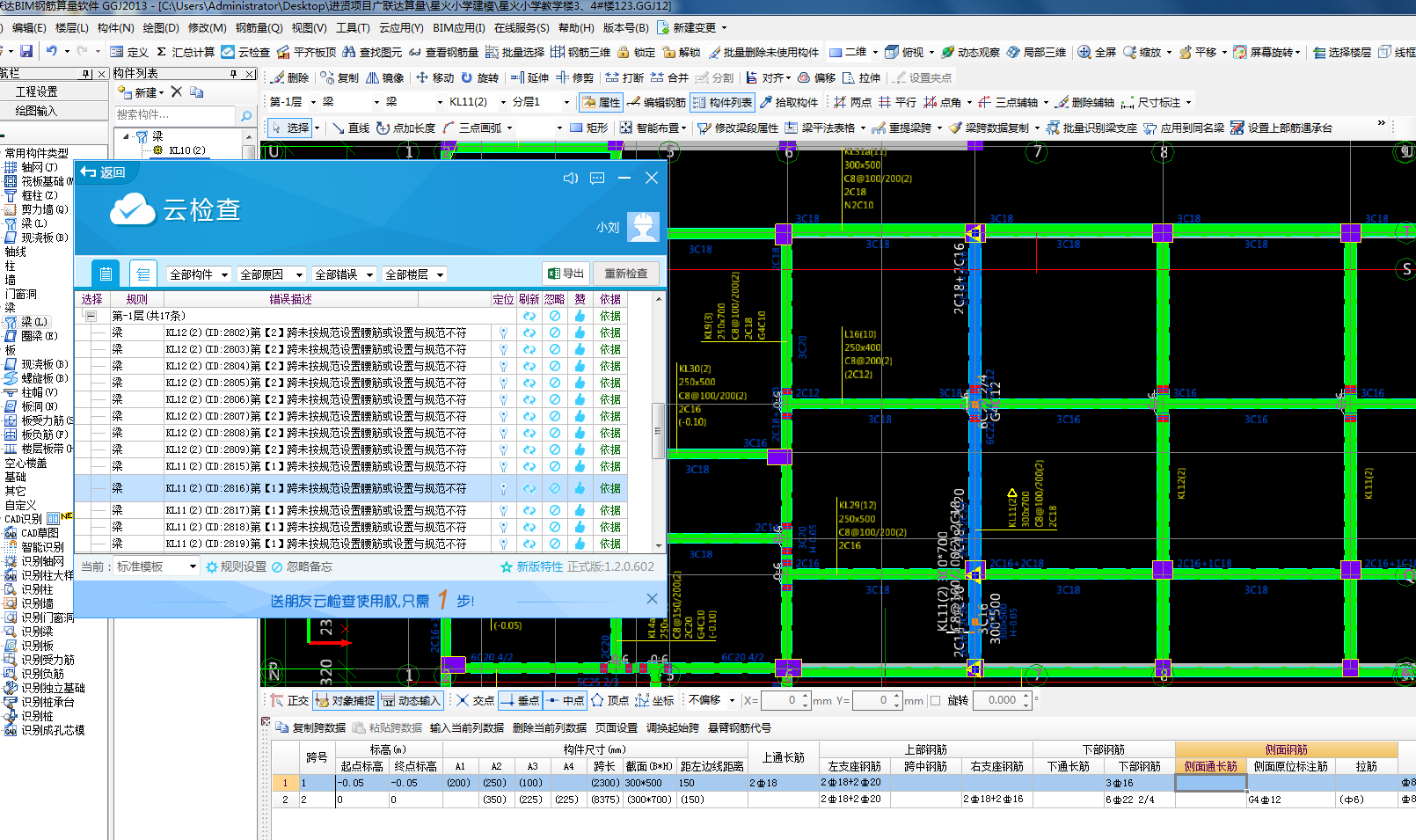Activate the 修剪 trim tool

tap(574, 77)
